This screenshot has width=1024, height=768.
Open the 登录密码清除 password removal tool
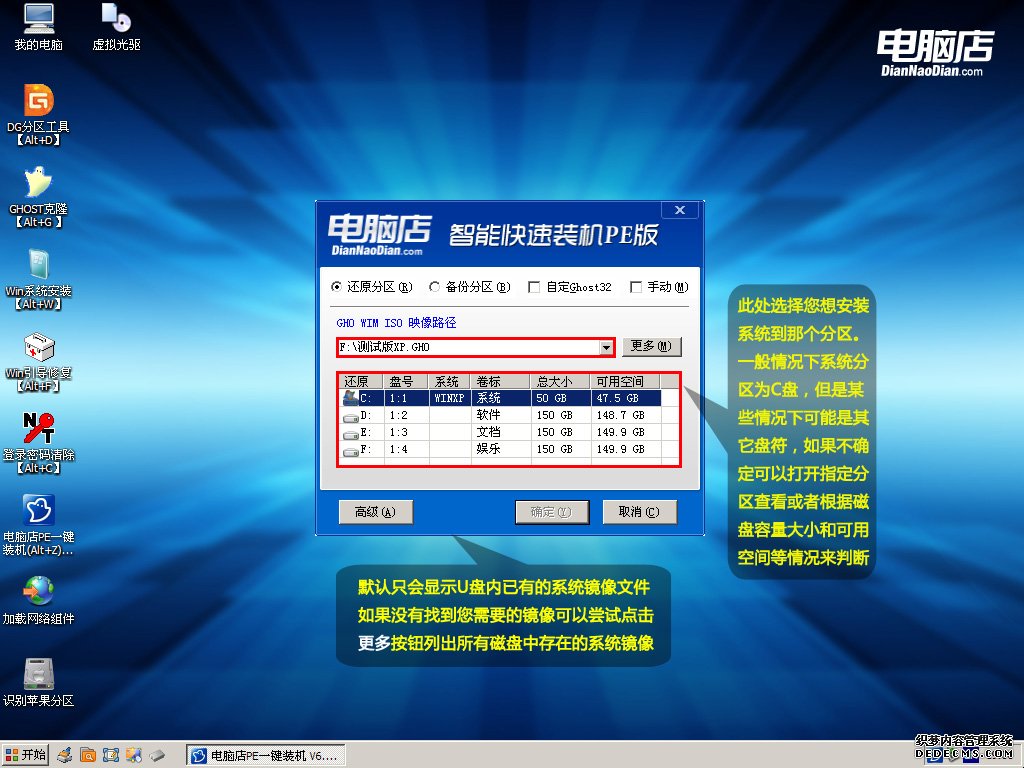pyautogui.click(x=37, y=425)
